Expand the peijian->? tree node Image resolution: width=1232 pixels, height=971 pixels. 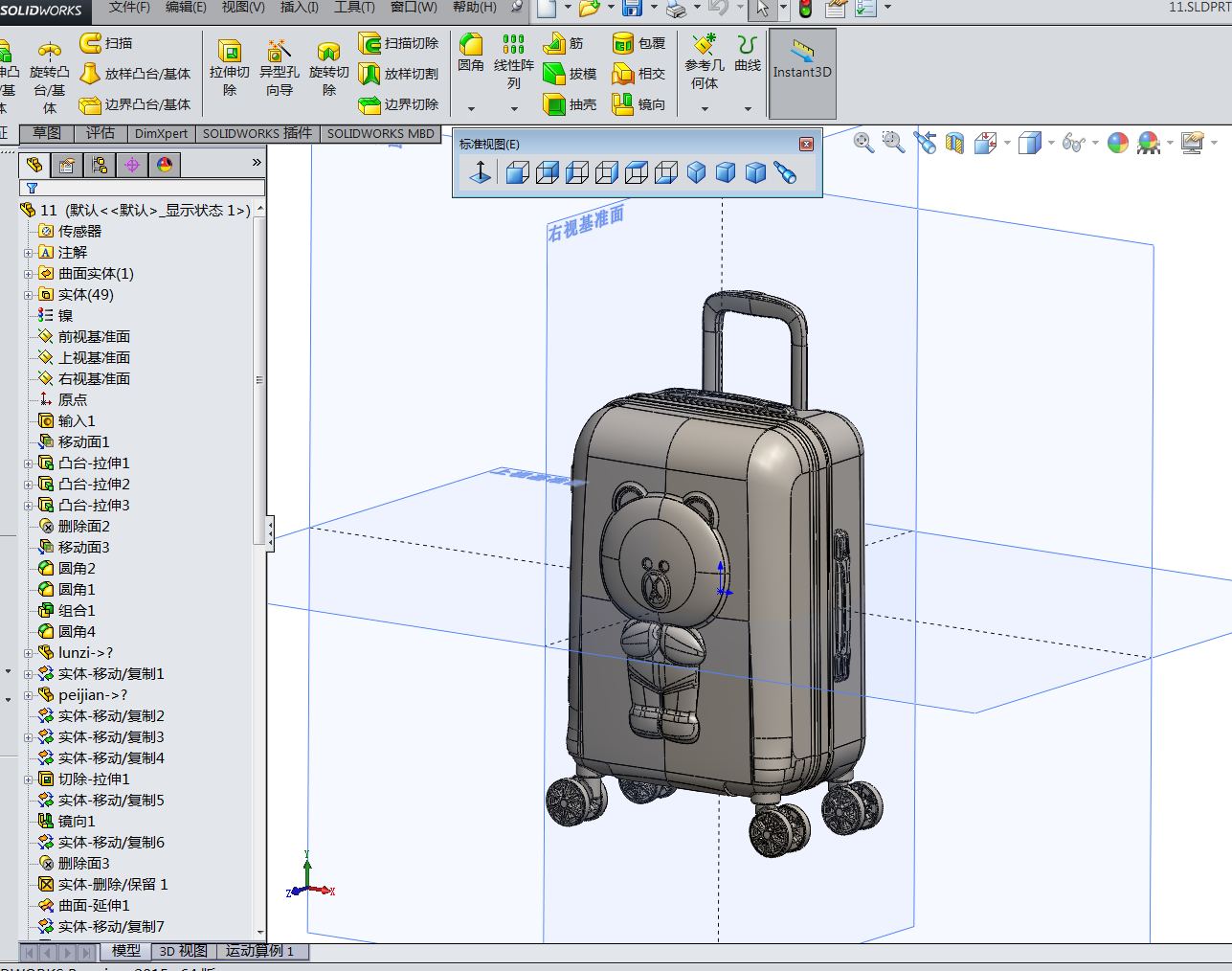(28, 695)
